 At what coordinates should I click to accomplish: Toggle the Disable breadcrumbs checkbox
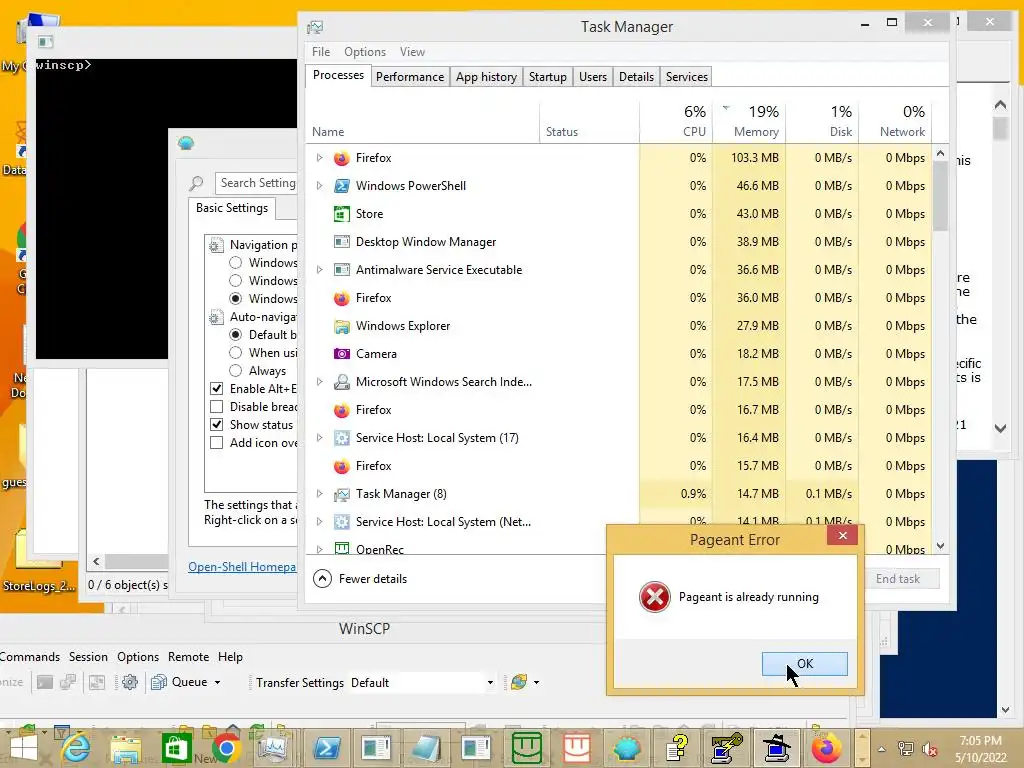click(217, 407)
